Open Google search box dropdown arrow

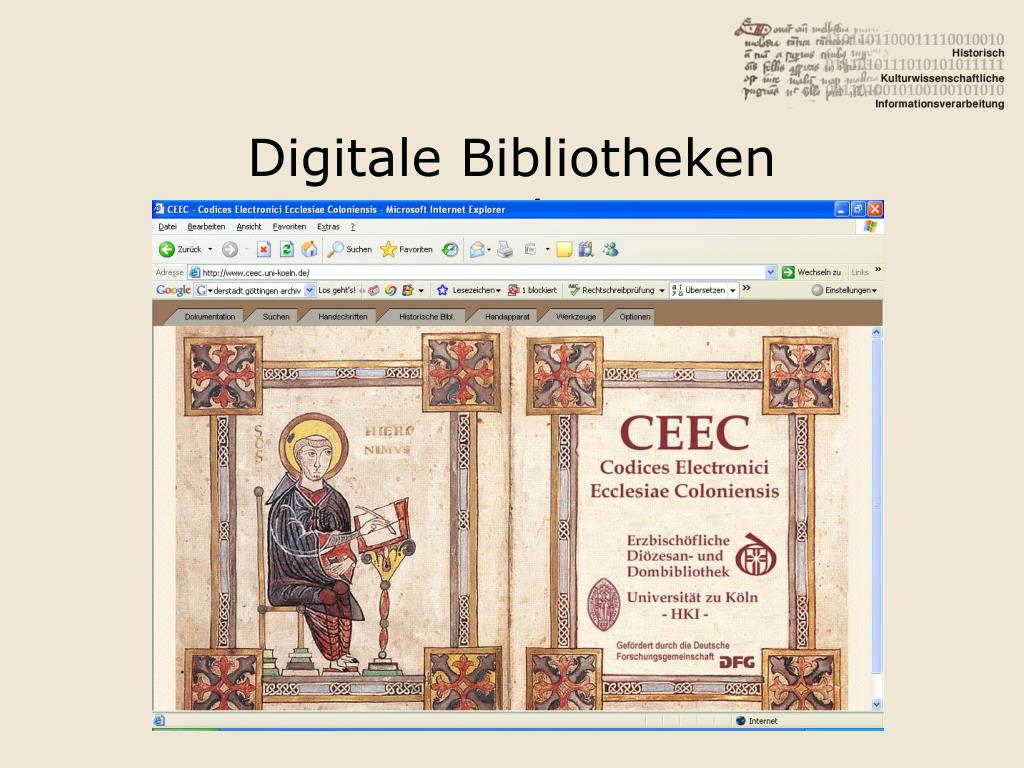pyautogui.click(x=310, y=290)
